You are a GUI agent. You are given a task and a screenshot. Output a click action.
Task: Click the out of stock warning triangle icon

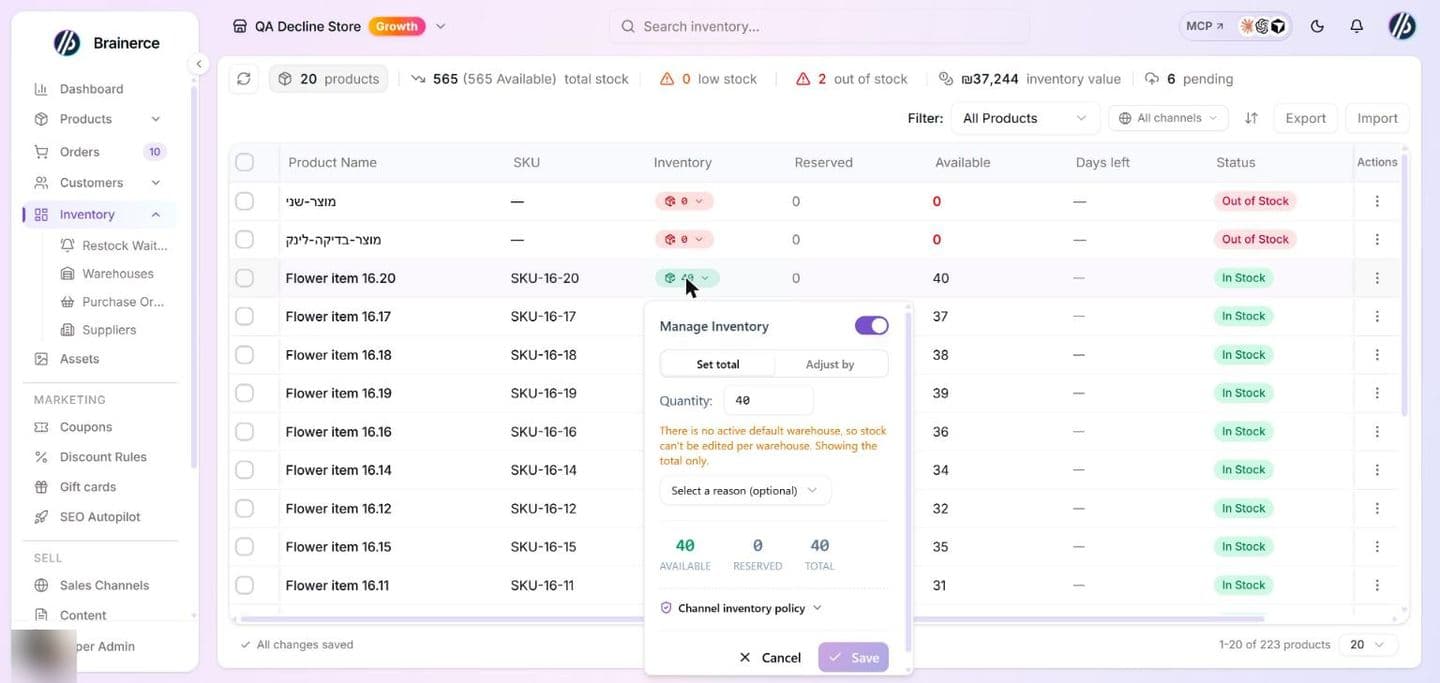pos(803,79)
